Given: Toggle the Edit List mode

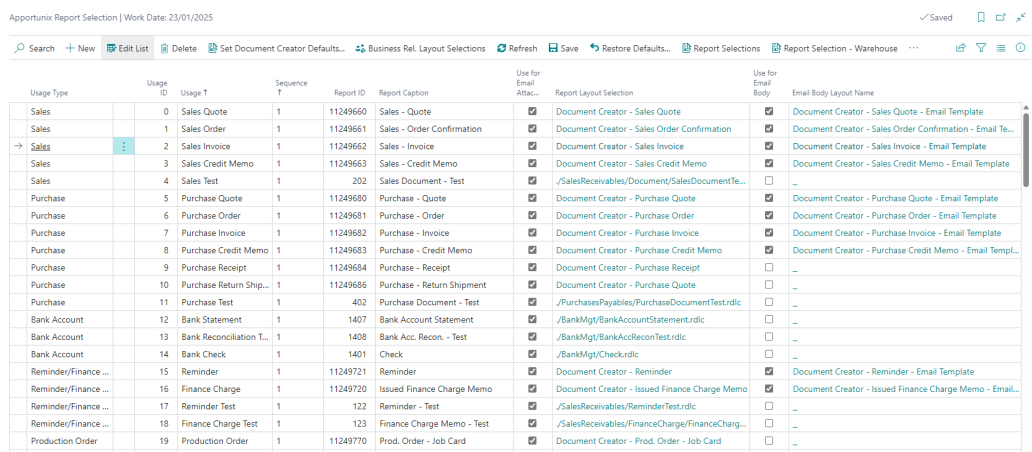Looking at the screenshot, I should 127,48.
